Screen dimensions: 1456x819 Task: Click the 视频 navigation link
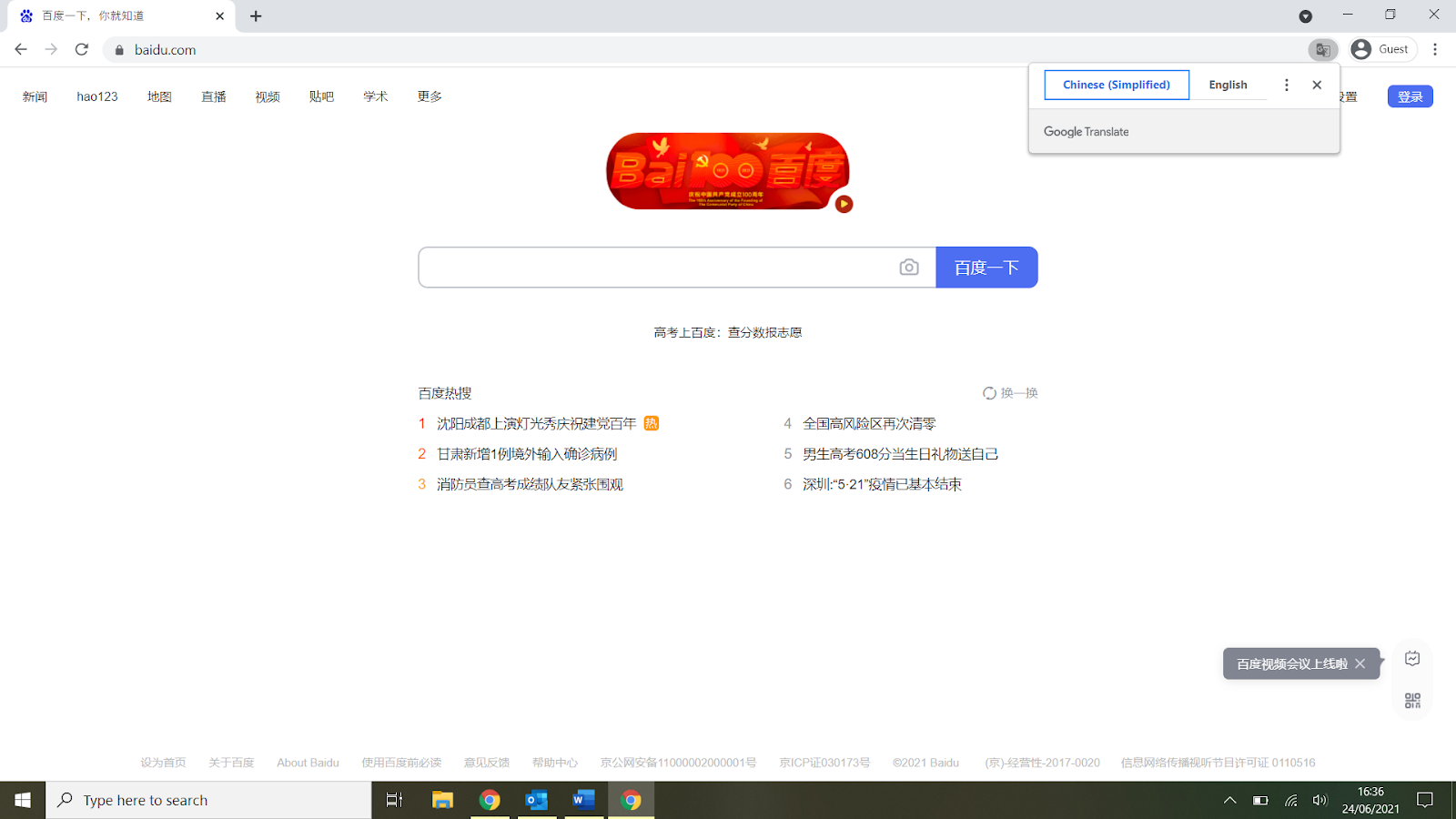[x=268, y=96]
